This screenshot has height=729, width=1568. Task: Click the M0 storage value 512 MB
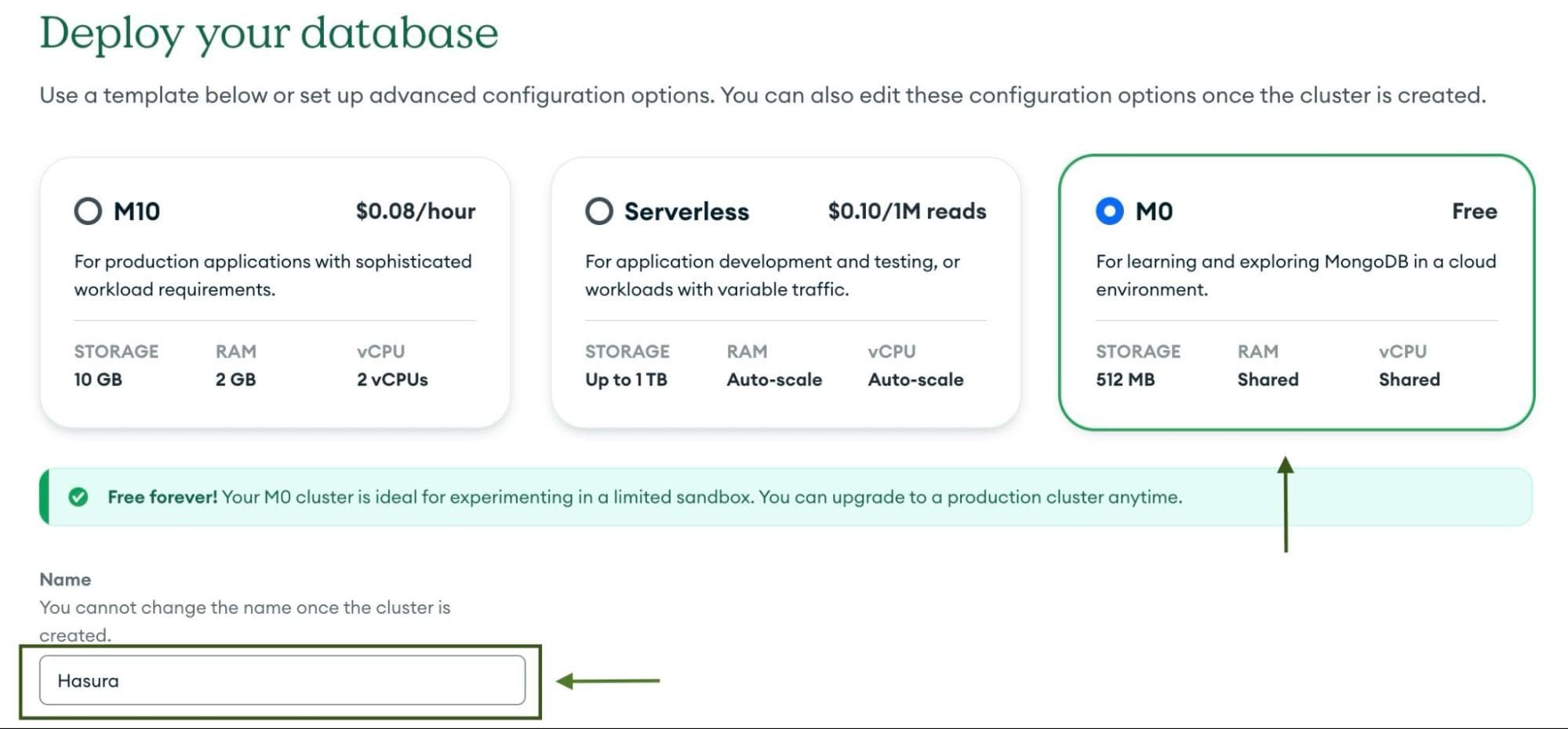(1125, 379)
